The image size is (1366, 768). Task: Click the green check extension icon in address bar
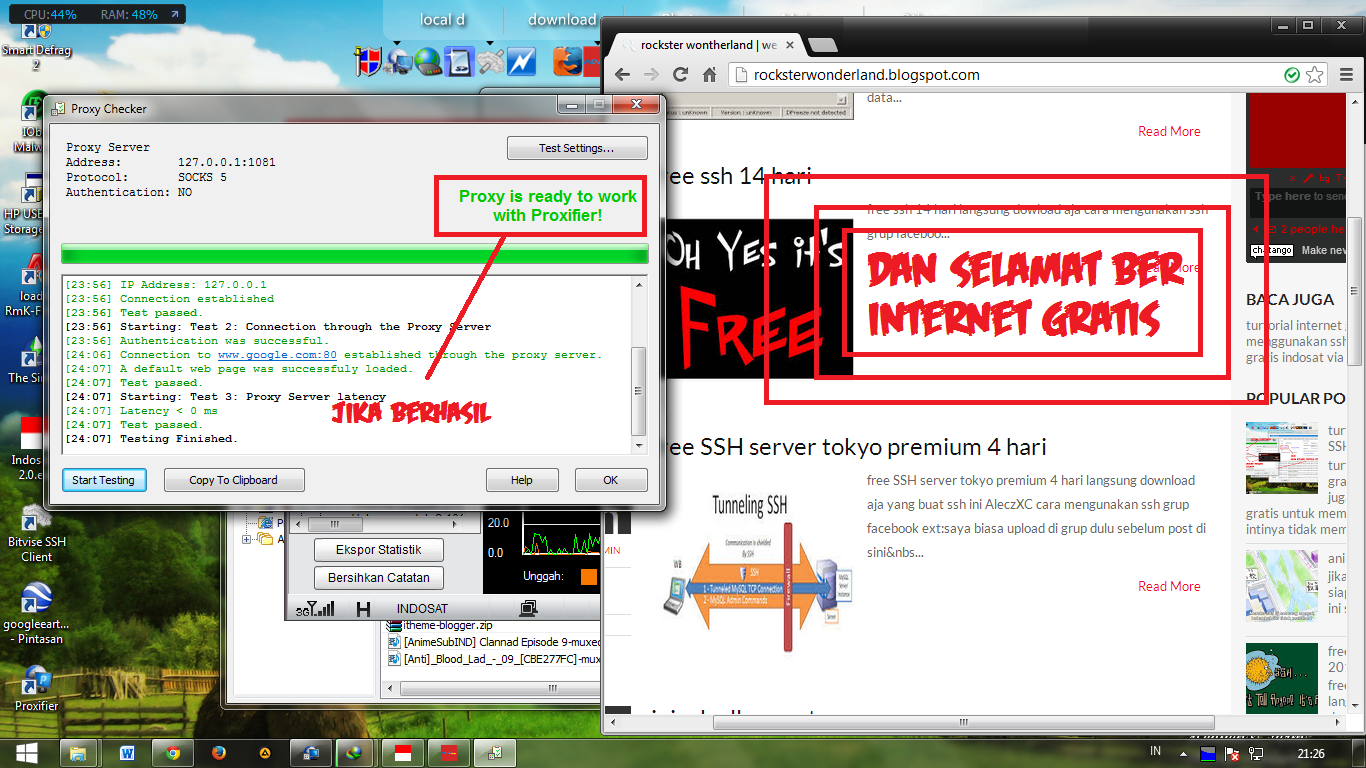click(x=1292, y=75)
